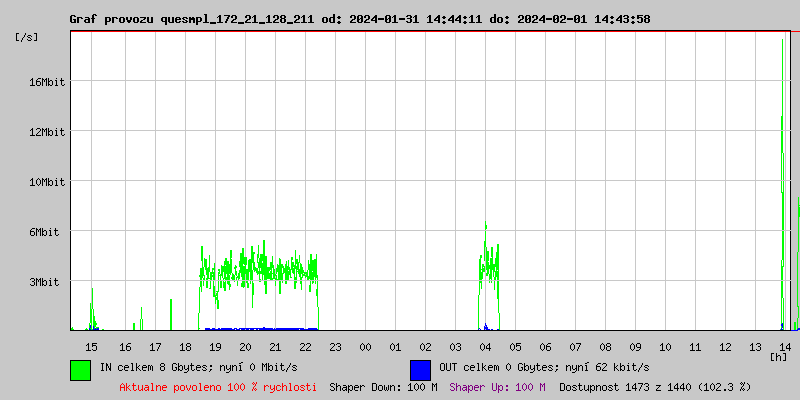
Task: Click the purple 'Shaper Up: 100 M' label
Action: (497, 386)
